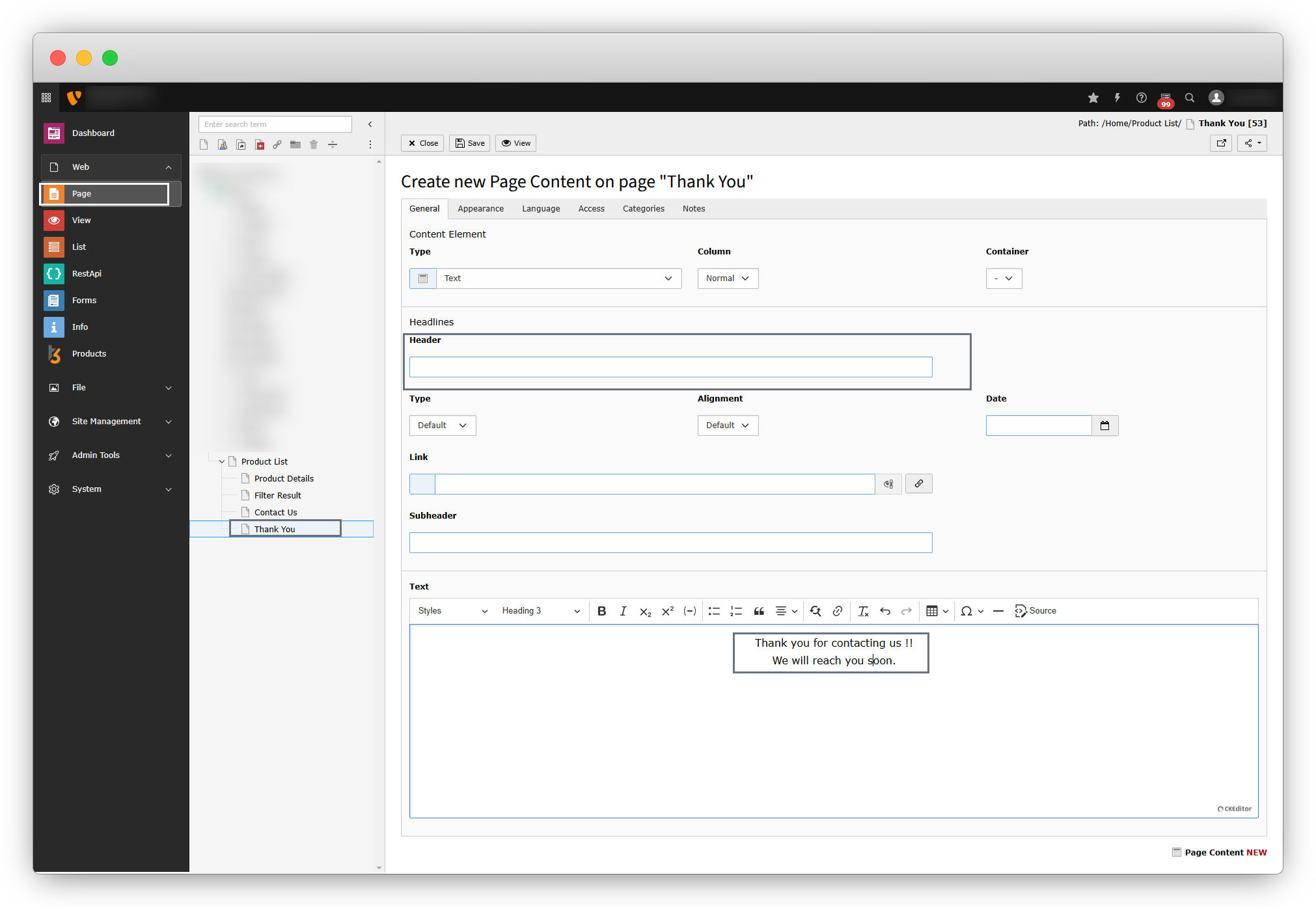This screenshot has width=1316, height=907.
Task: Toggle subscript formatting
Action: point(645,611)
